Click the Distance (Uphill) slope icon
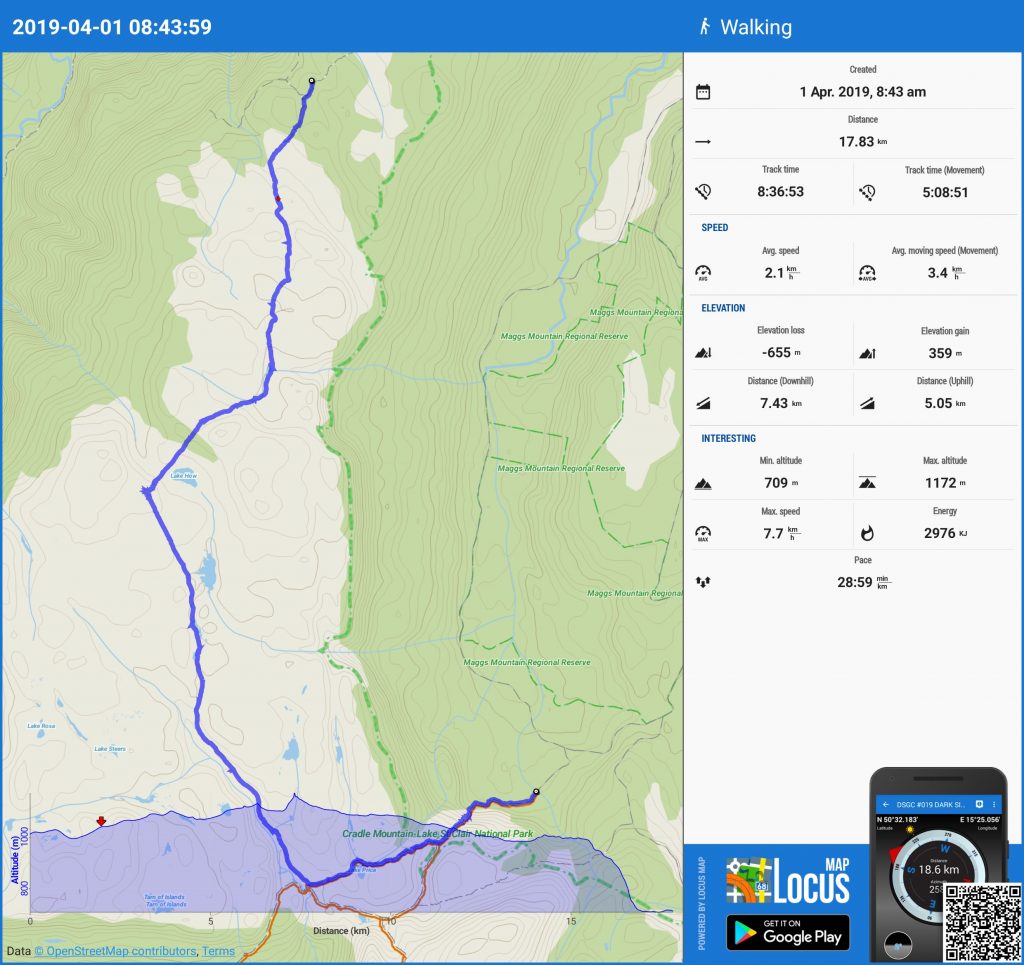Image resolution: width=1024 pixels, height=965 pixels. (x=866, y=403)
